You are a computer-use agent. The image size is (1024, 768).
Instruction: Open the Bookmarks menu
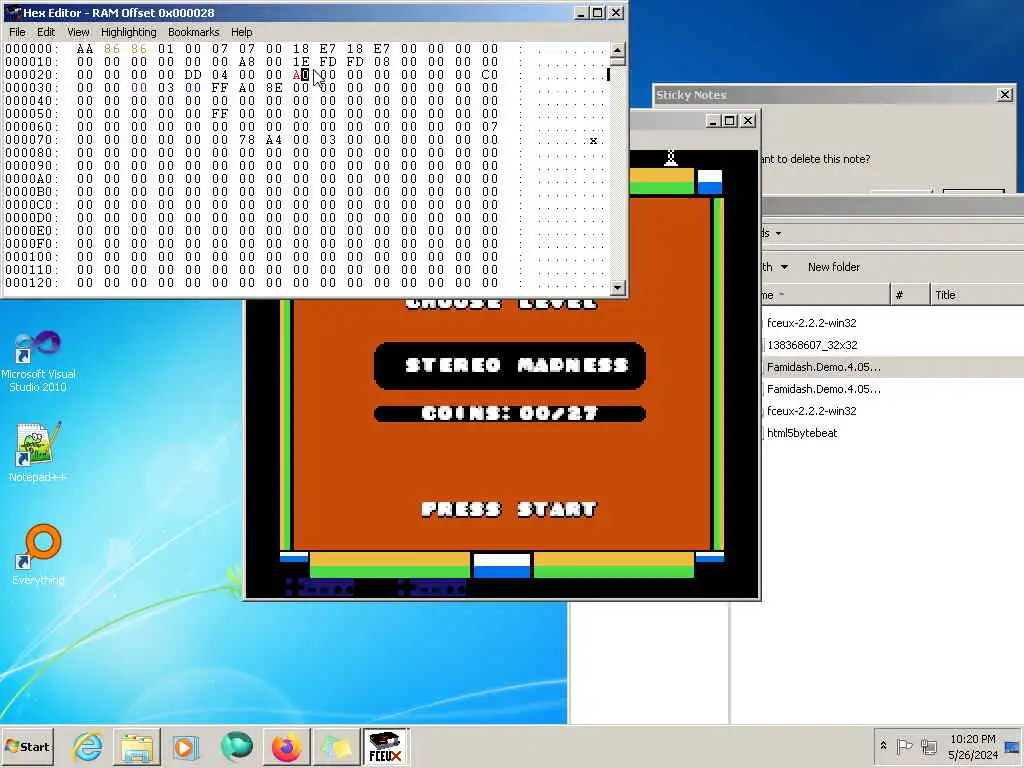point(193,32)
